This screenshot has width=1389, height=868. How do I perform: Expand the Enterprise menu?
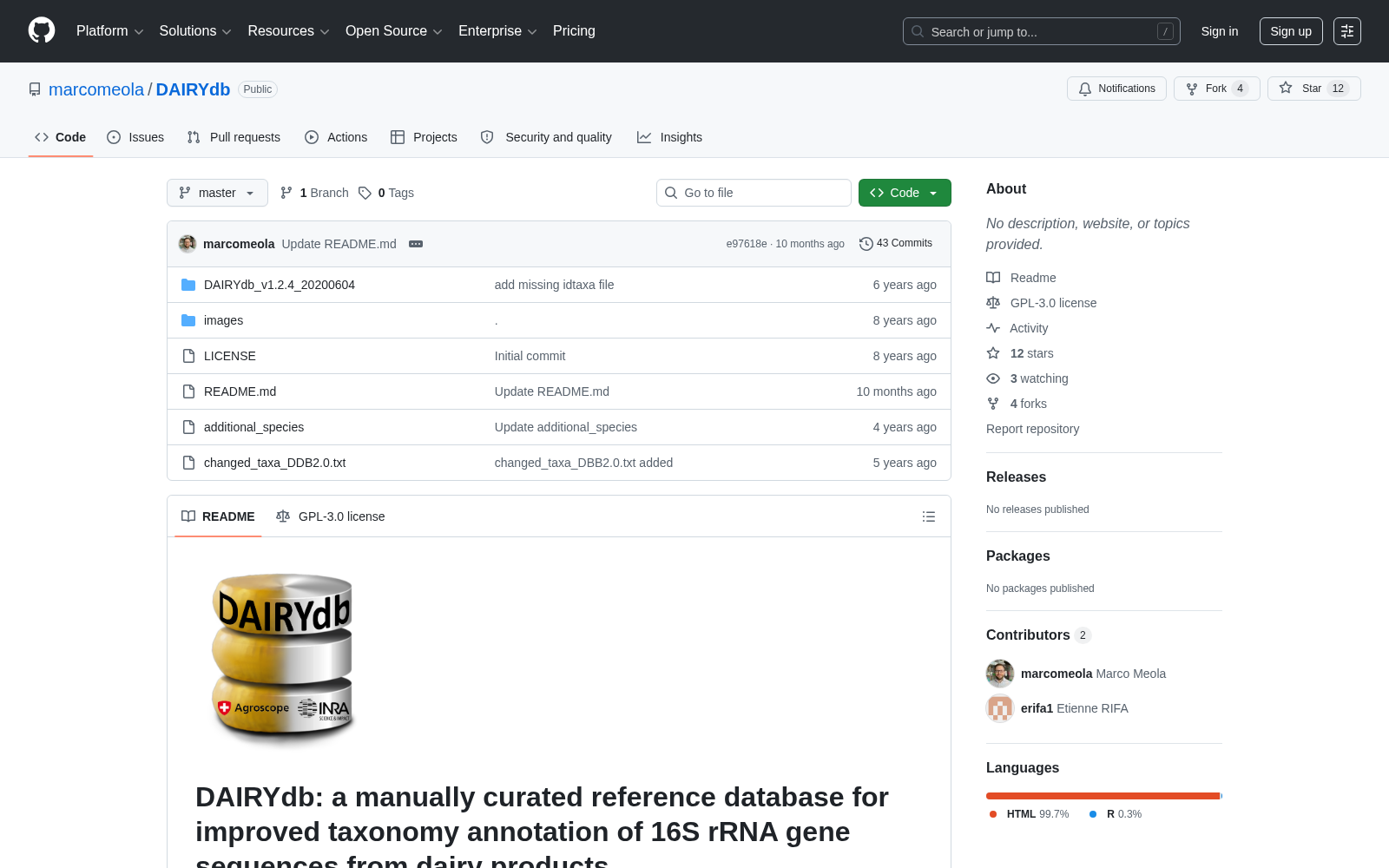pyautogui.click(x=497, y=31)
